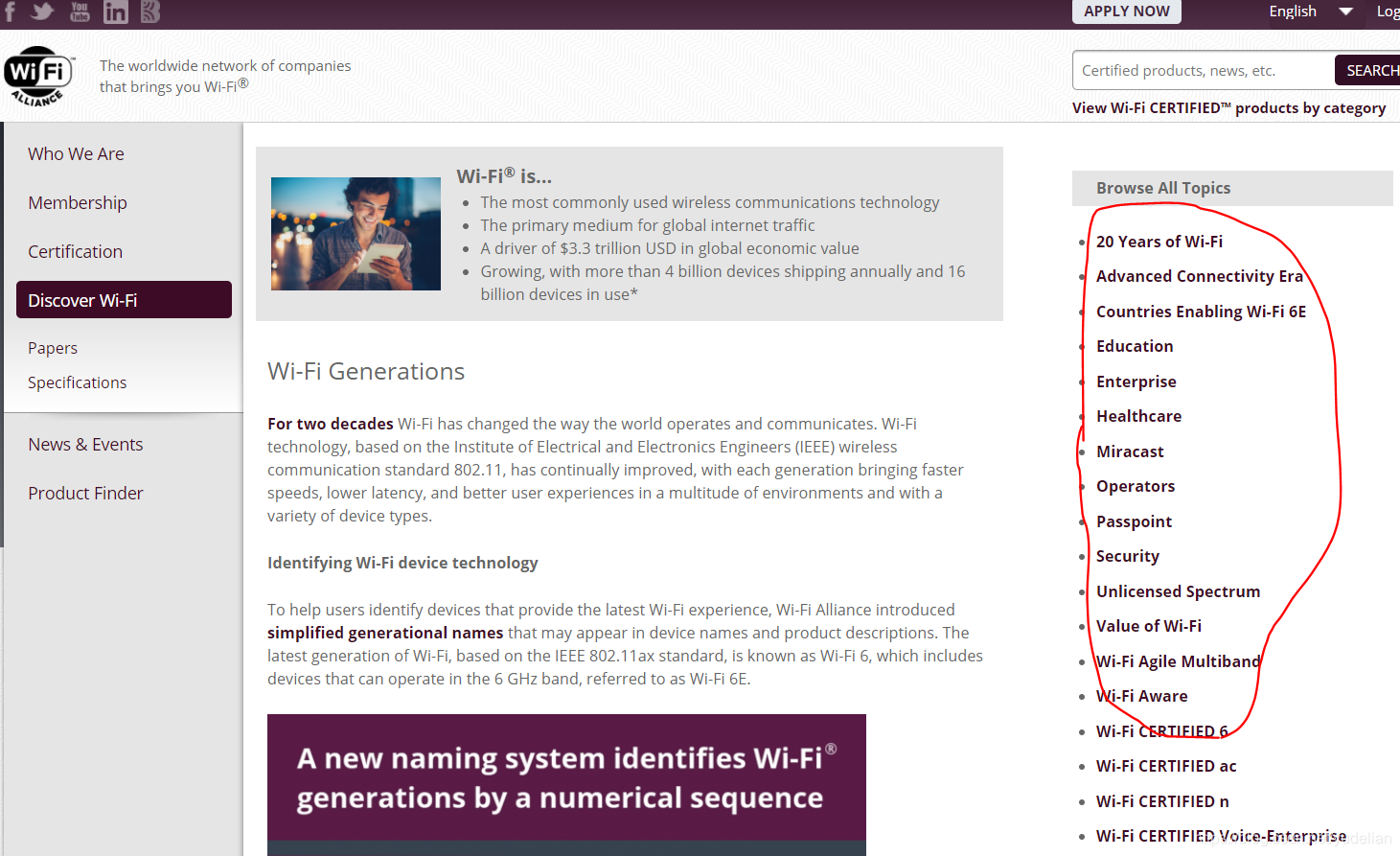1400x856 pixels.
Task: Click "Identifying Wi-Fi device technology" subheading
Action: (x=402, y=563)
